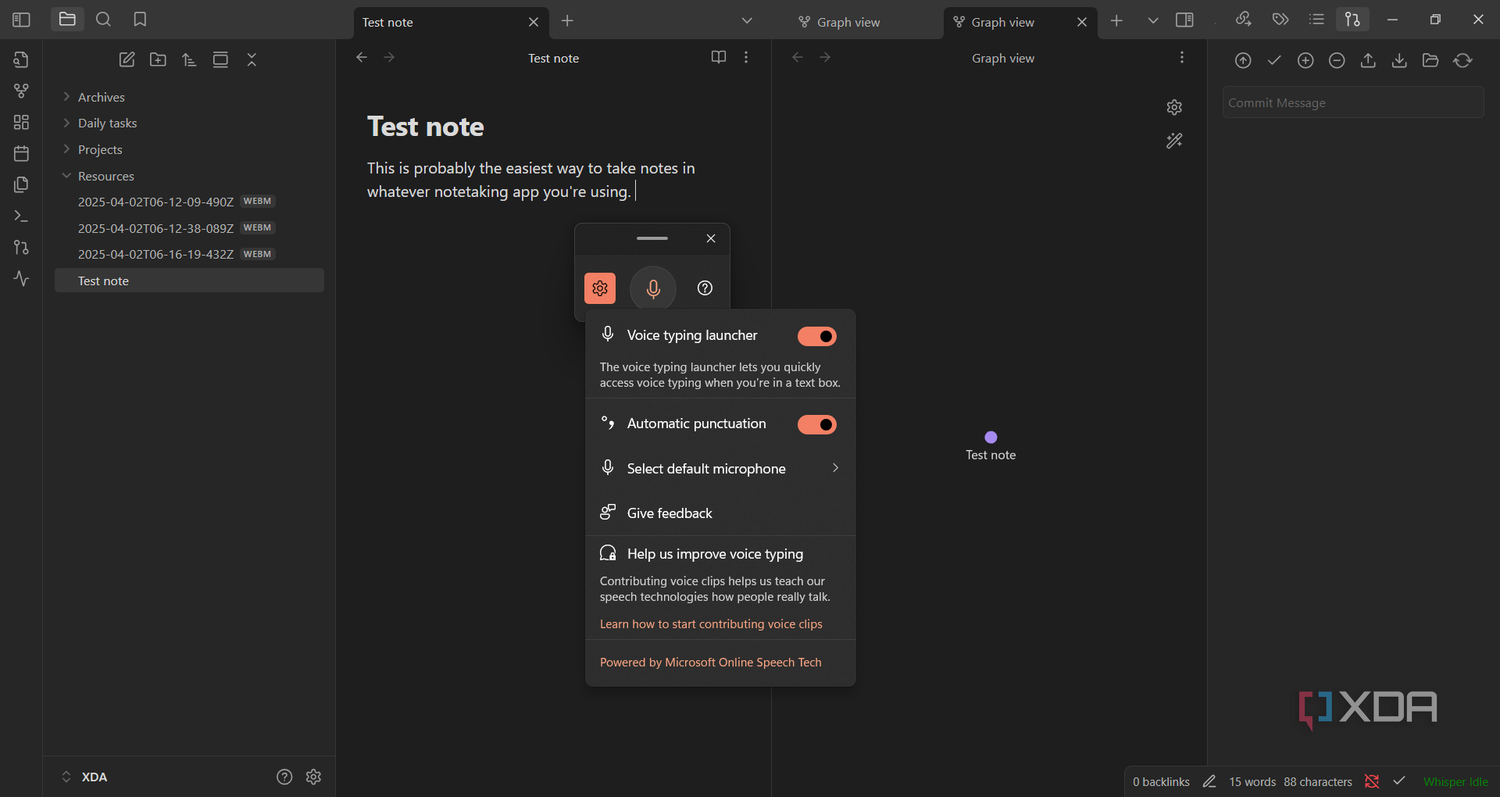
Task: Open Learn how to start contributing voice clips link
Action: [x=711, y=624]
